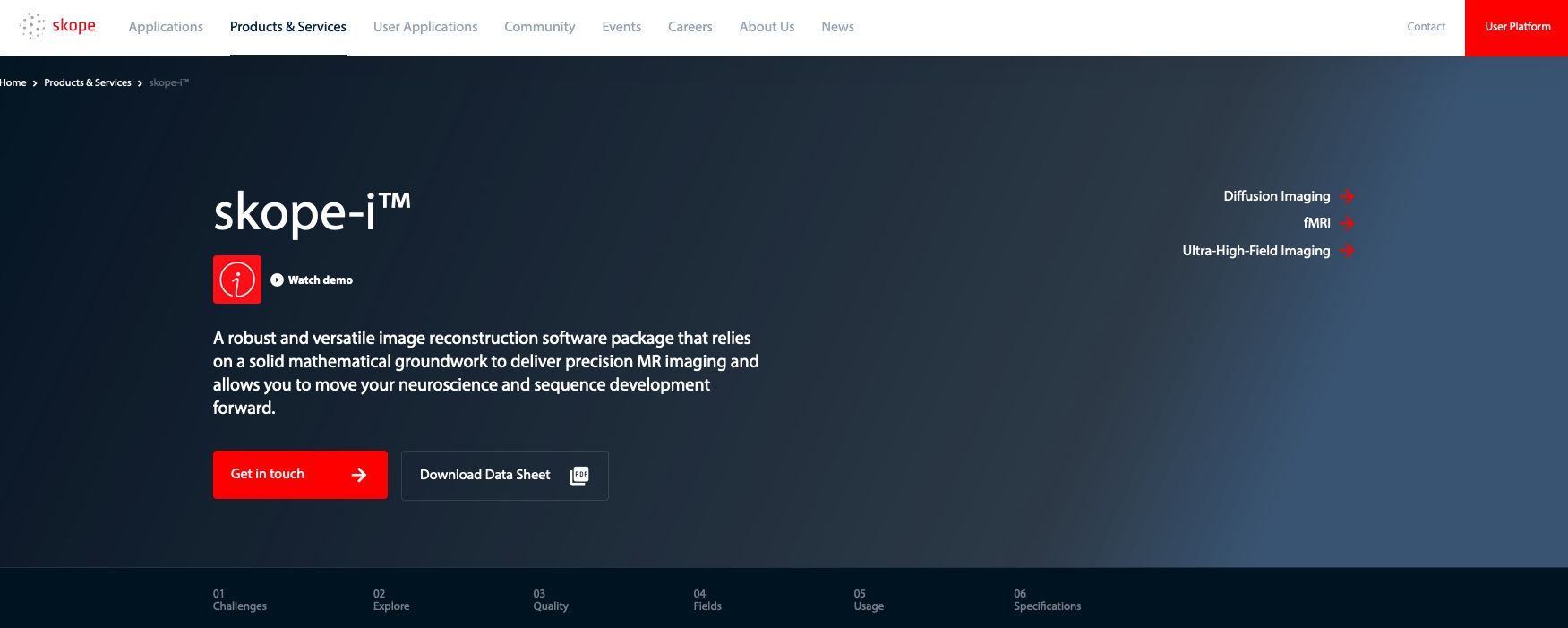Click the red skope-i info icon
Viewport: 1568px width, 628px height.
point(237,280)
